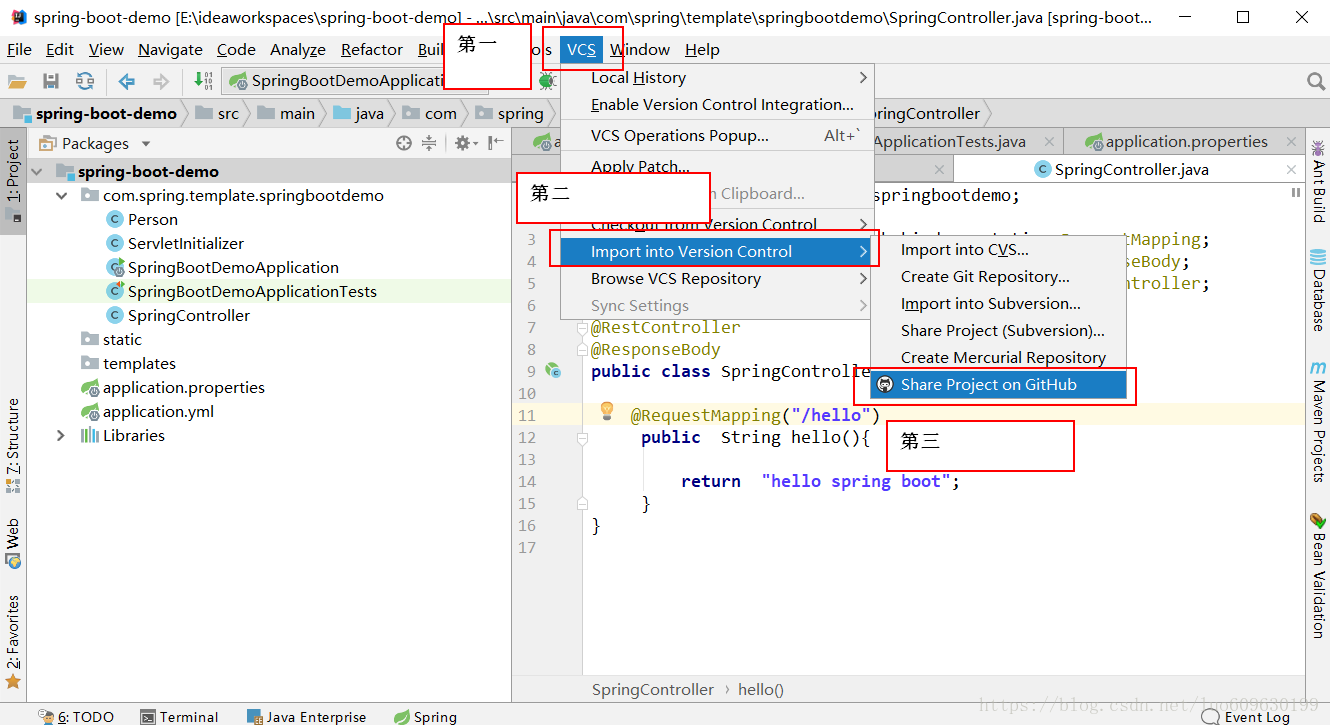This screenshot has width=1330, height=725.
Task: Click the green Build project icon
Action: [x=203, y=81]
